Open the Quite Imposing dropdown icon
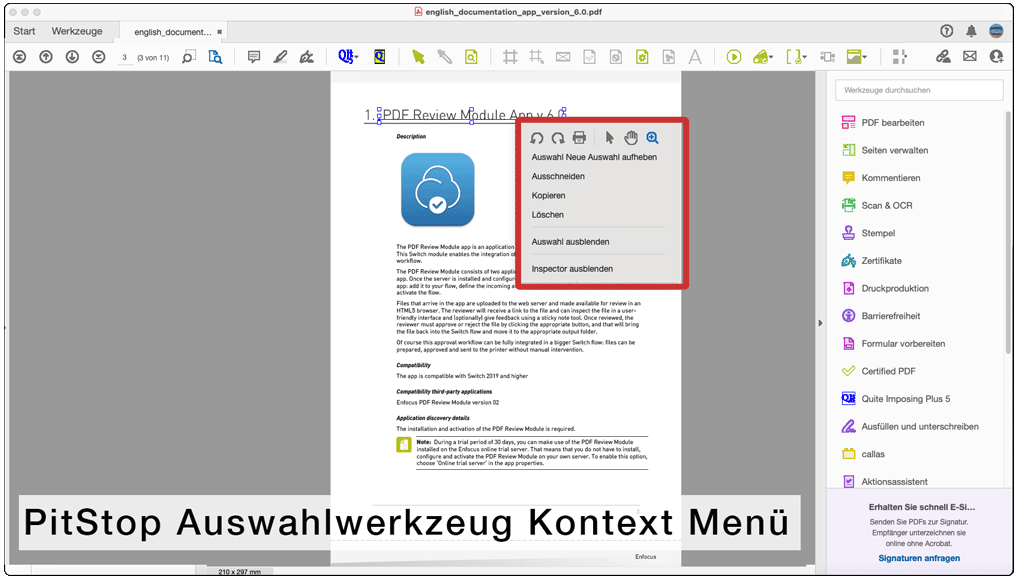Screen dimensions: 1020x580 [x=348, y=57]
